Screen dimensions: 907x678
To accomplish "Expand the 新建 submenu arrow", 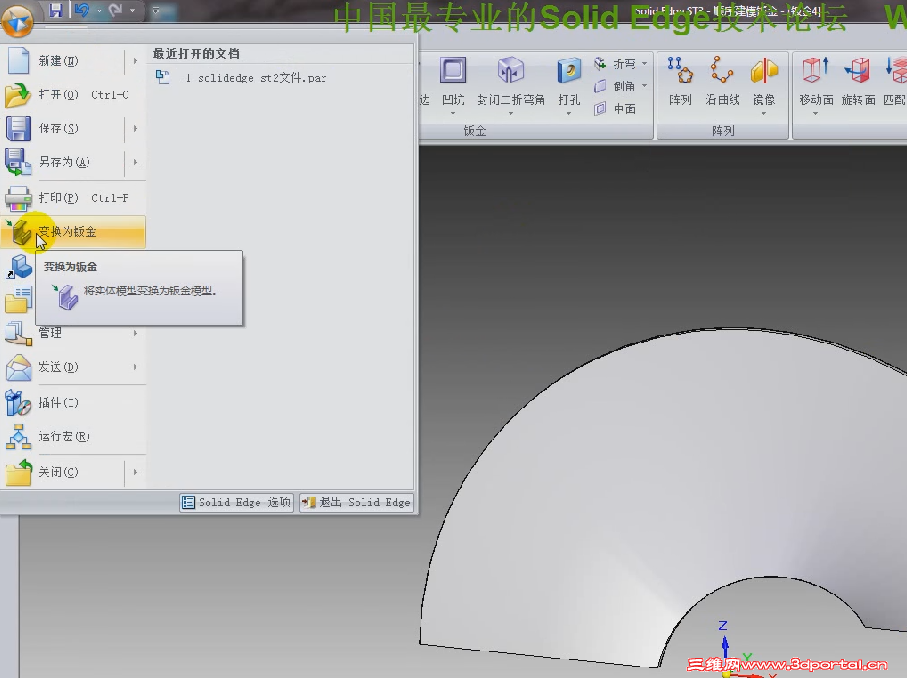I will (x=135, y=61).
